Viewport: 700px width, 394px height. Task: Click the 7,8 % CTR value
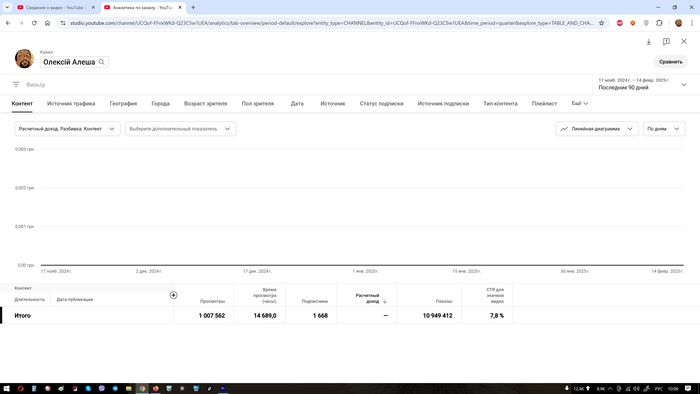tap(497, 315)
